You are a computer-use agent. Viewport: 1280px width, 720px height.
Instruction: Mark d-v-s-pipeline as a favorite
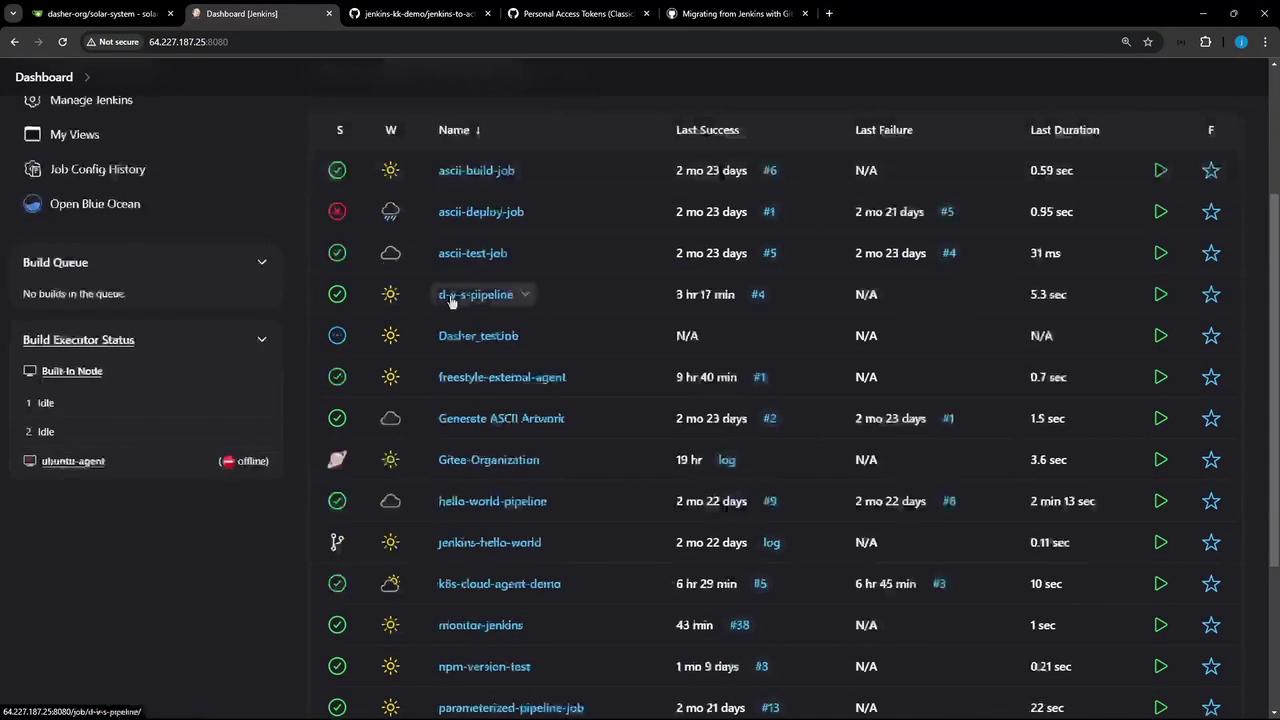click(x=1211, y=295)
